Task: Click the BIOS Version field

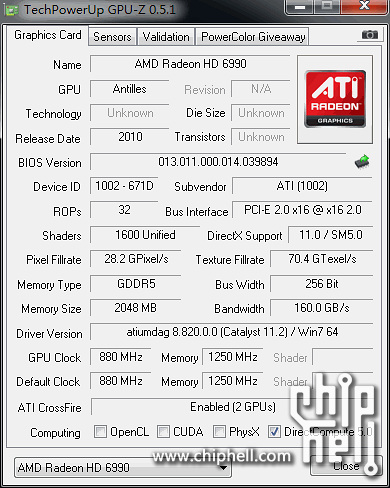Action: 218,162
